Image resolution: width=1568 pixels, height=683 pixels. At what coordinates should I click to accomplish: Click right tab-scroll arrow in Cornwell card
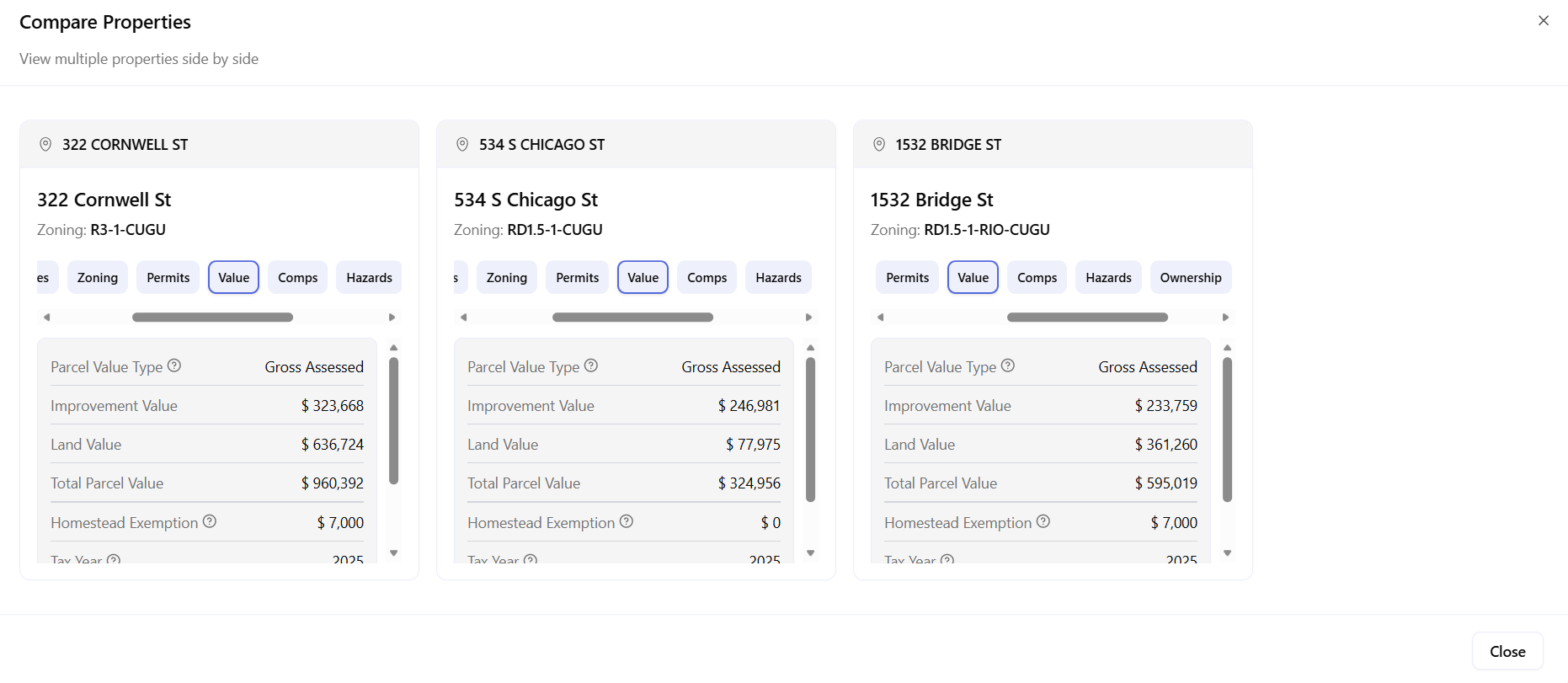392,317
